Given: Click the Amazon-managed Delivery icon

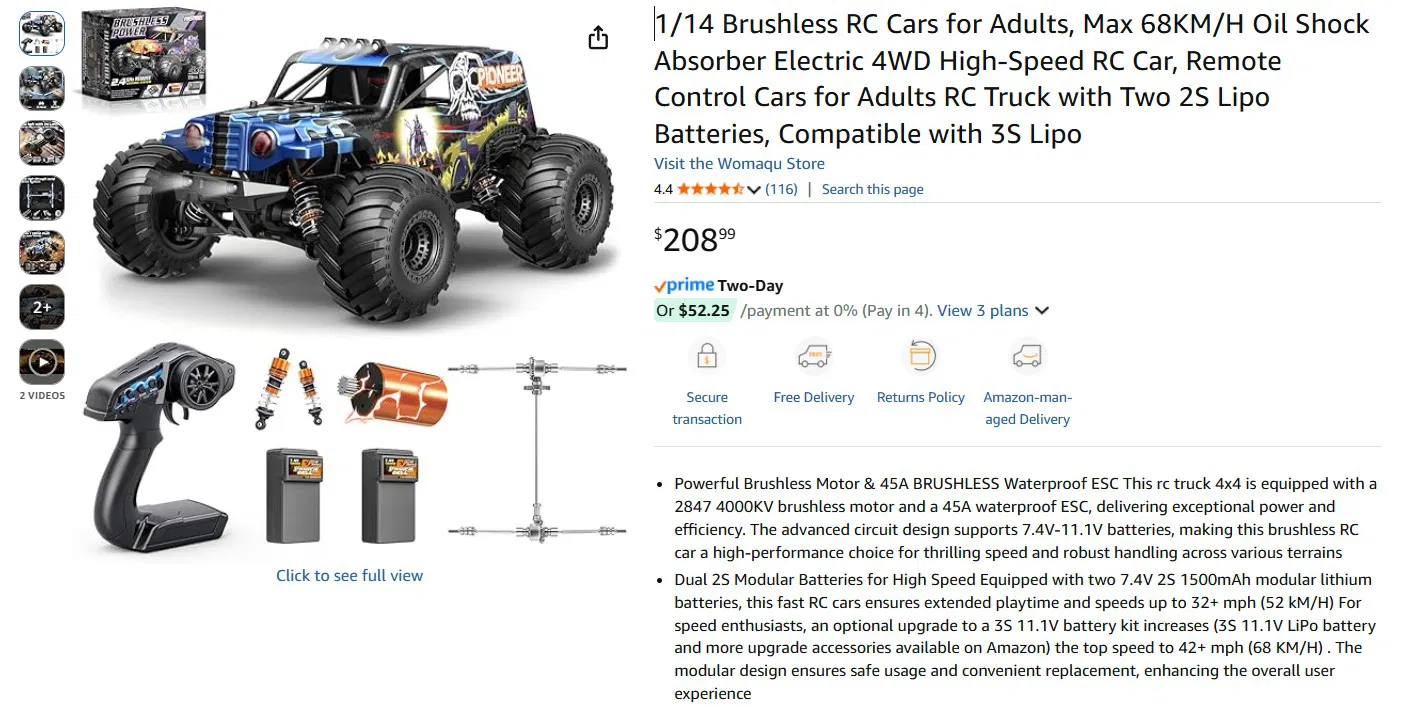Looking at the screenshot, I should [1027, 356].
